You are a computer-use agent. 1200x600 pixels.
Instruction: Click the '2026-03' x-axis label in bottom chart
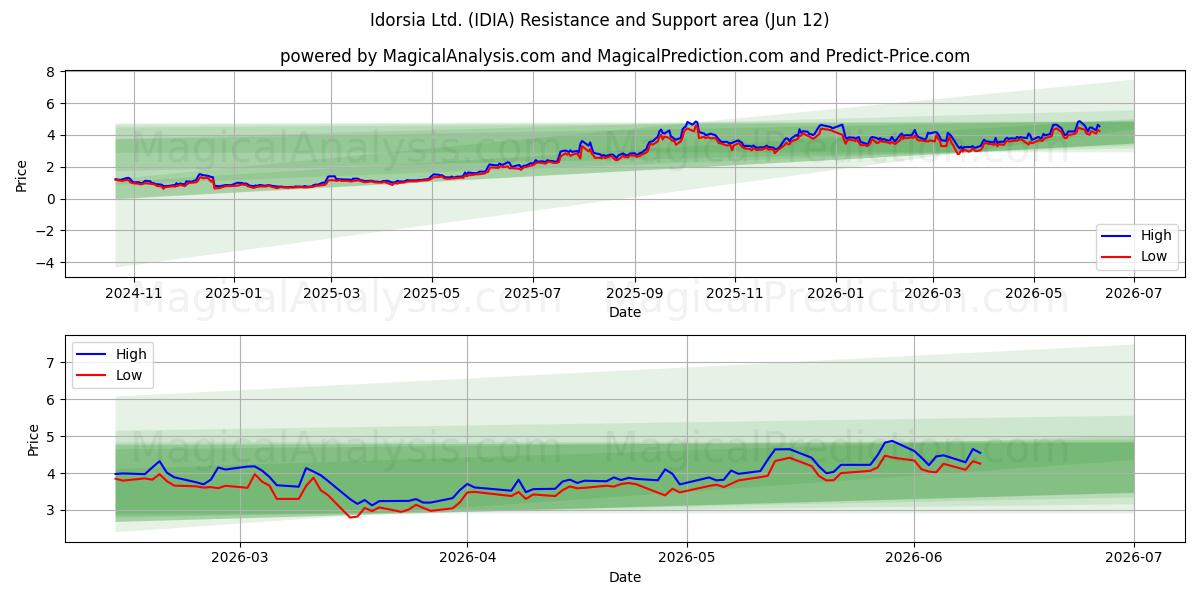241,559
